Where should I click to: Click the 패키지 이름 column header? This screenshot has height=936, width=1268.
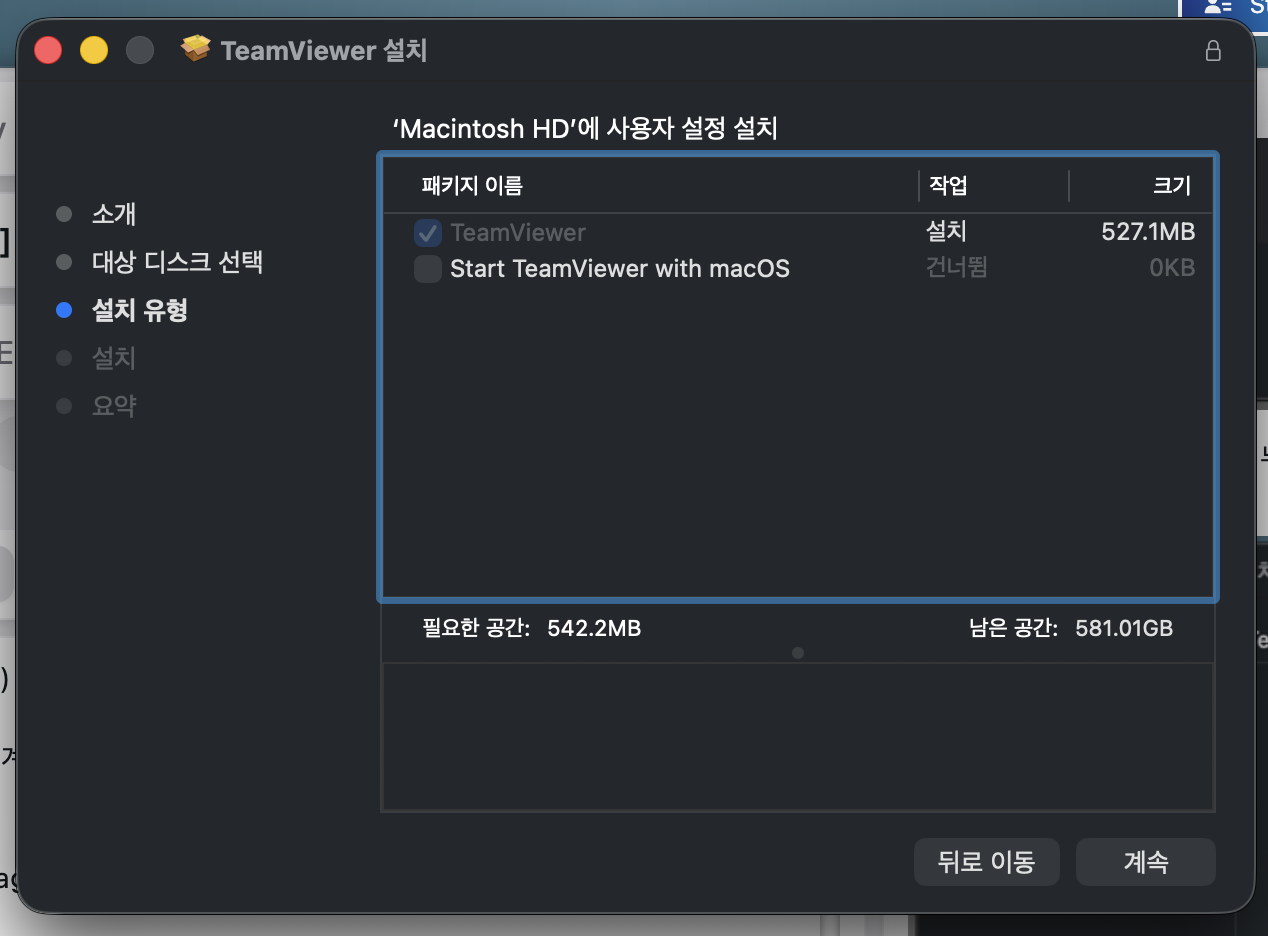472,185
